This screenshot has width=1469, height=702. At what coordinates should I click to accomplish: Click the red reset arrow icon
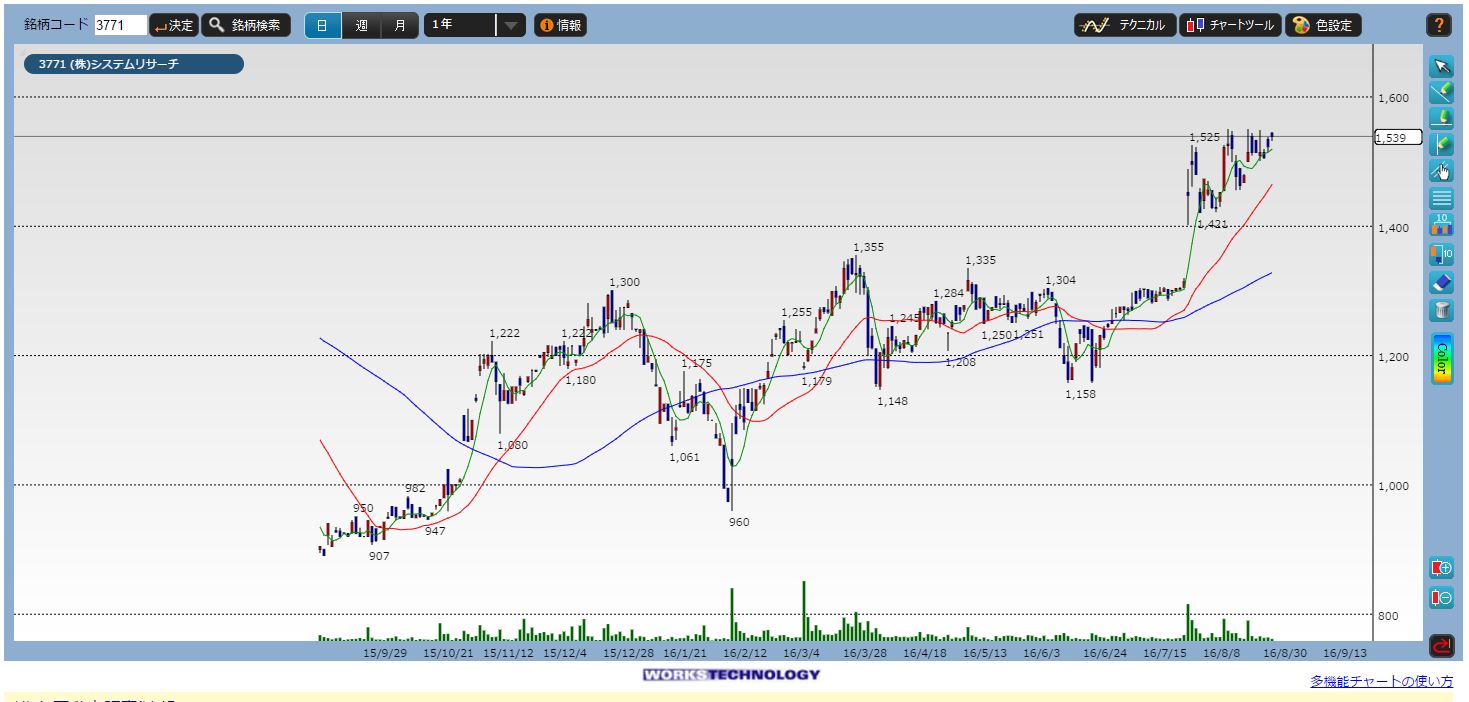(1441, 646)
